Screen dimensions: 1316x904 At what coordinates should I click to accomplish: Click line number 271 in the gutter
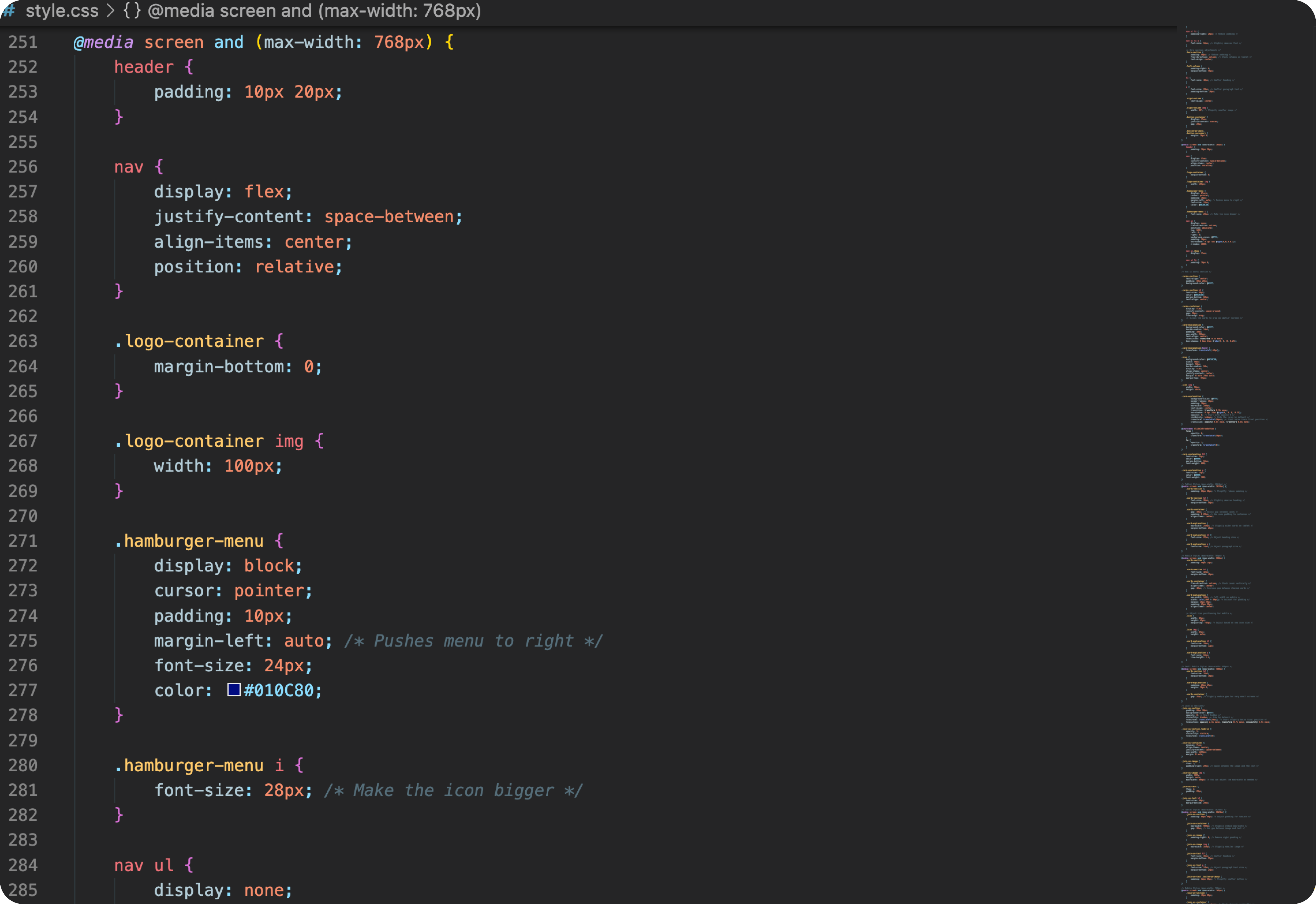23,541
